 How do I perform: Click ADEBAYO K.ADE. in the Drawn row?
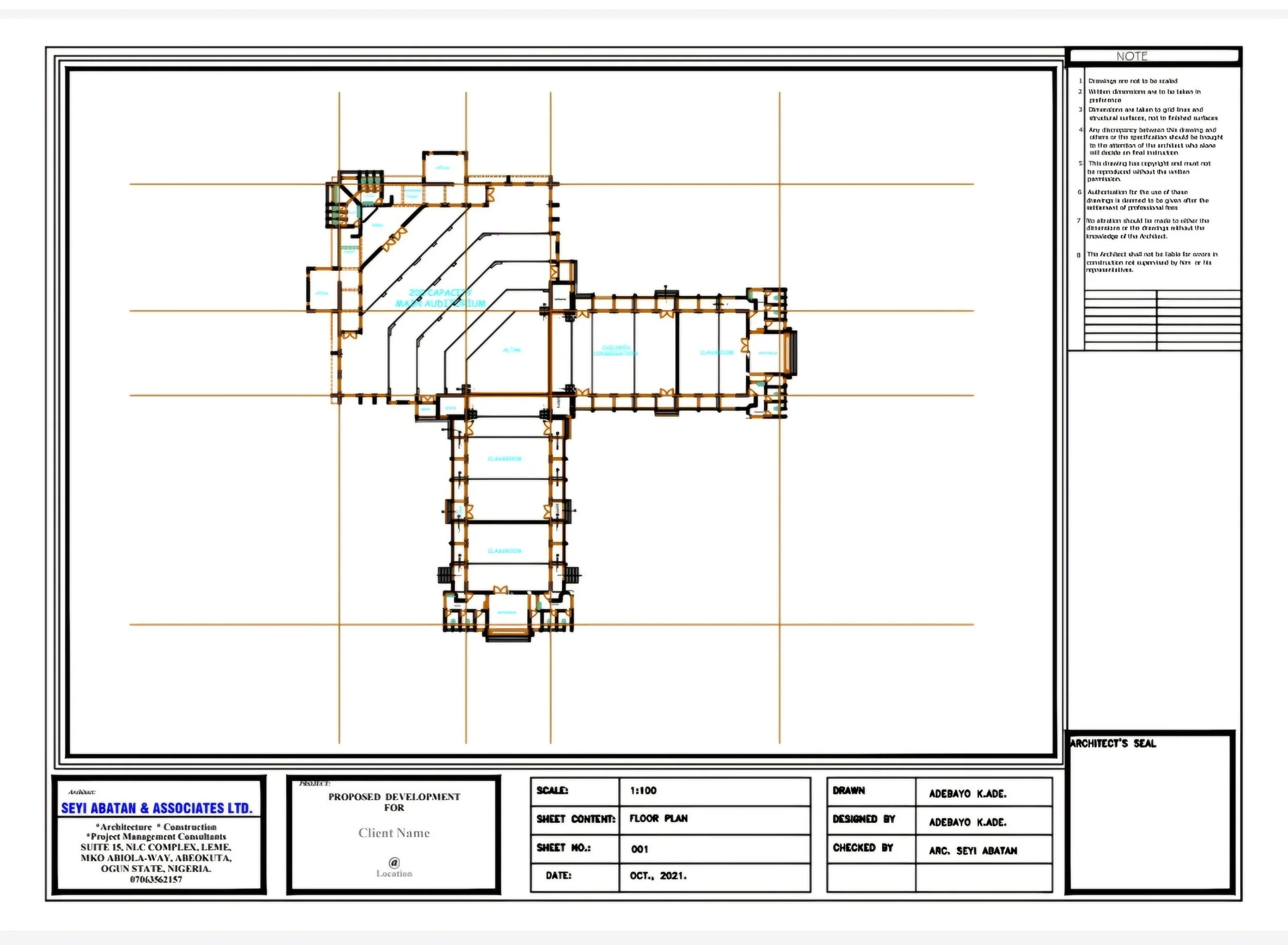967,794
